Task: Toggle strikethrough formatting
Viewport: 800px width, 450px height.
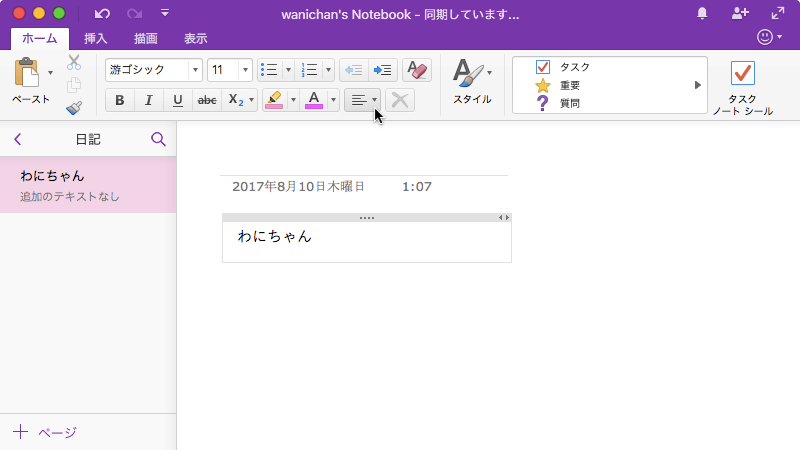Action: coord(207,100)
